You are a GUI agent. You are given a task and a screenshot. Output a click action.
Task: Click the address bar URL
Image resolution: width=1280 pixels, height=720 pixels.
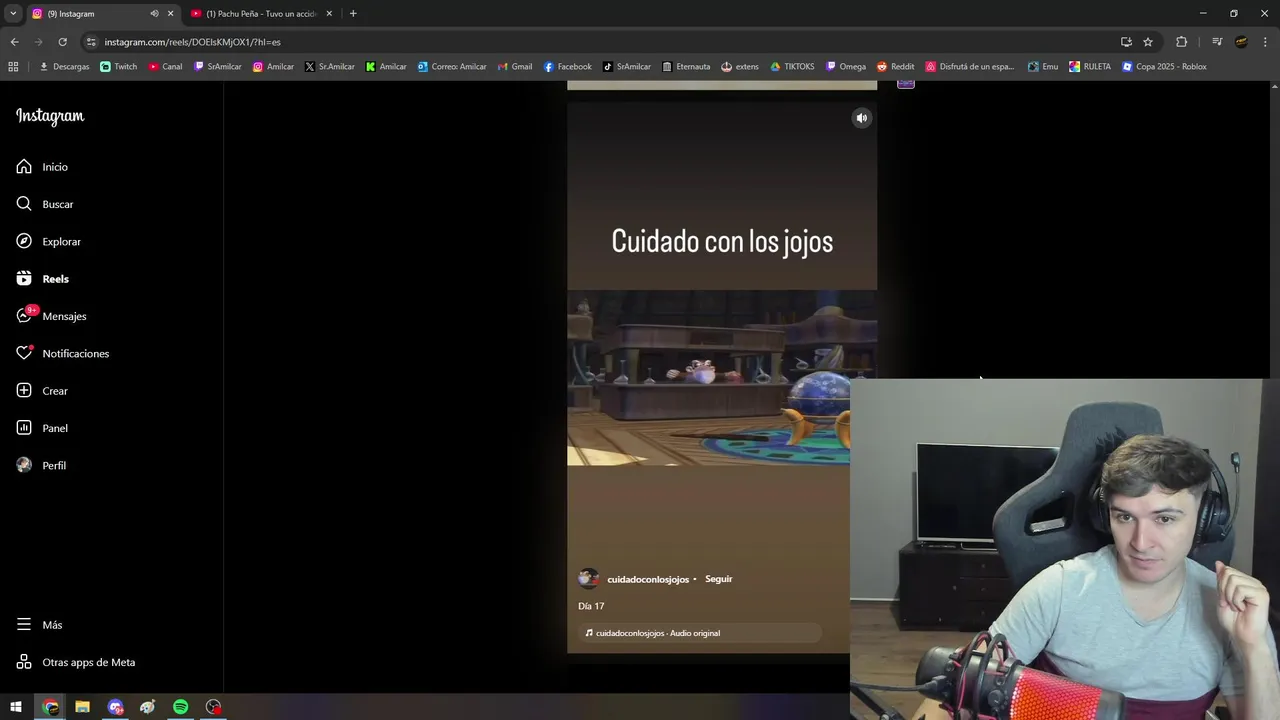[192, 42]
